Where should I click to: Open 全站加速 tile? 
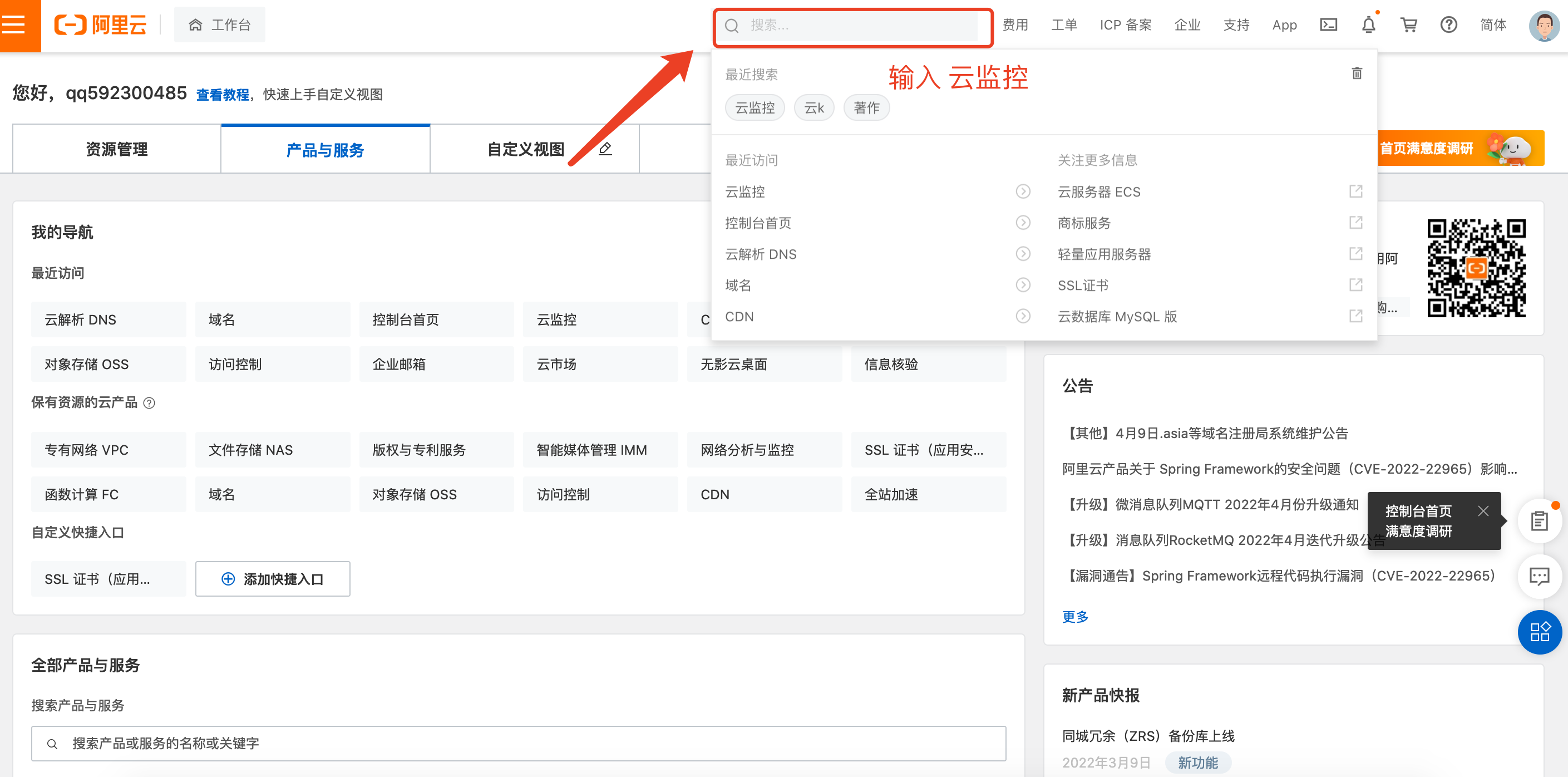[x=928, y=494]
